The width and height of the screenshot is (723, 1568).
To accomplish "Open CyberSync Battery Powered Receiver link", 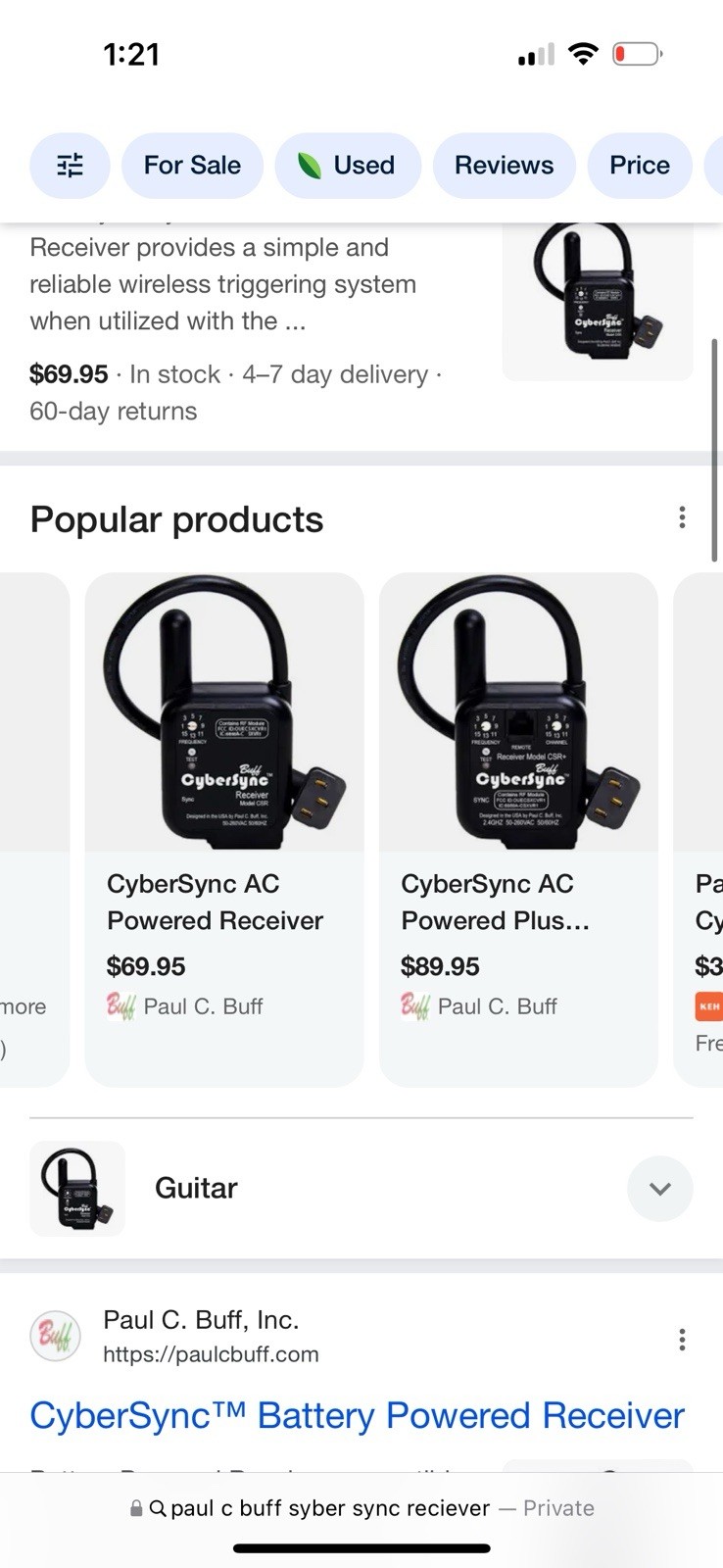I will (357, 1416).
